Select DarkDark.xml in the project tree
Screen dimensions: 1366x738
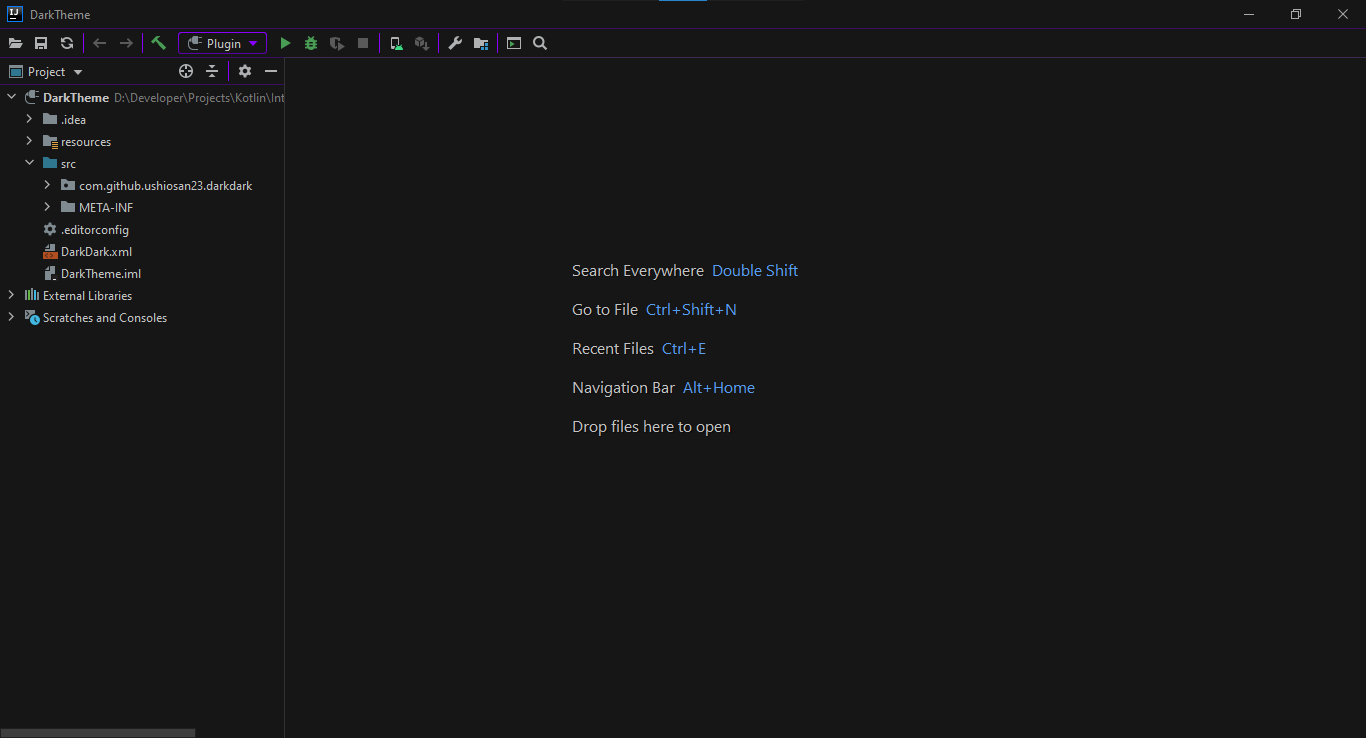[x=97, y=251]
